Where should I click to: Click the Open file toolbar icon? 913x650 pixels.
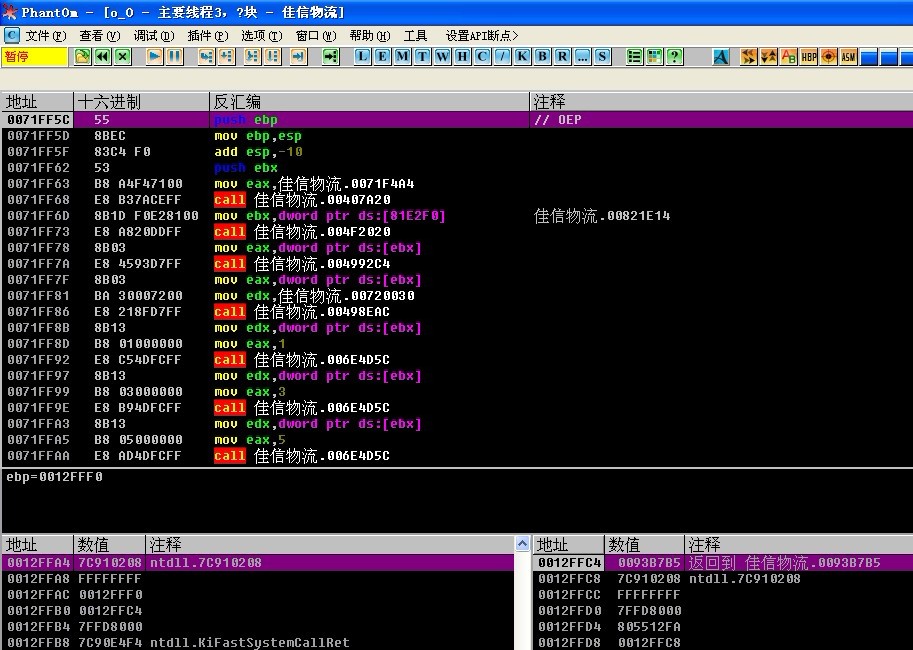(83, 56)
